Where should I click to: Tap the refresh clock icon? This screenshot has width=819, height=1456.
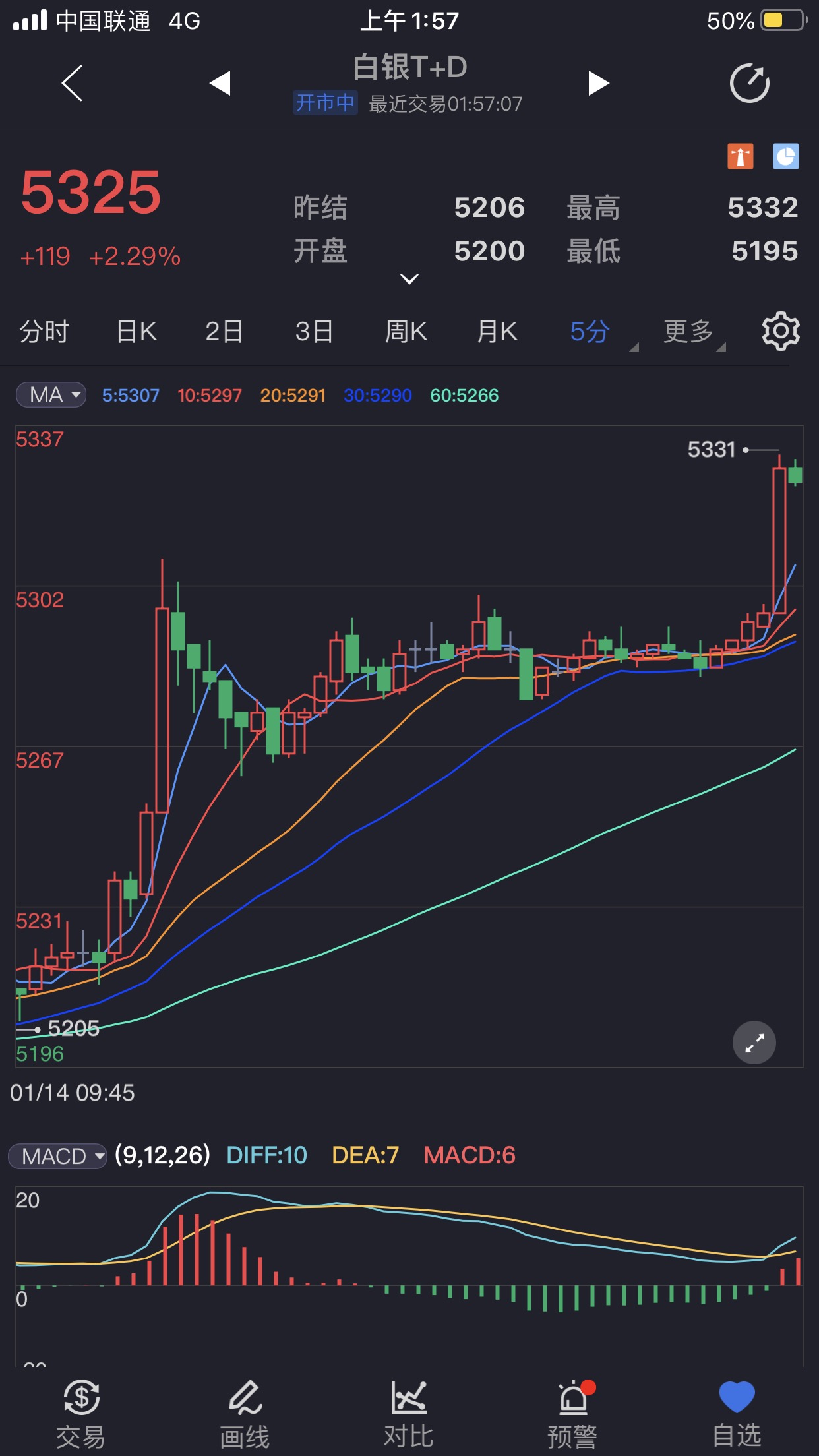(x=750, y=83)
